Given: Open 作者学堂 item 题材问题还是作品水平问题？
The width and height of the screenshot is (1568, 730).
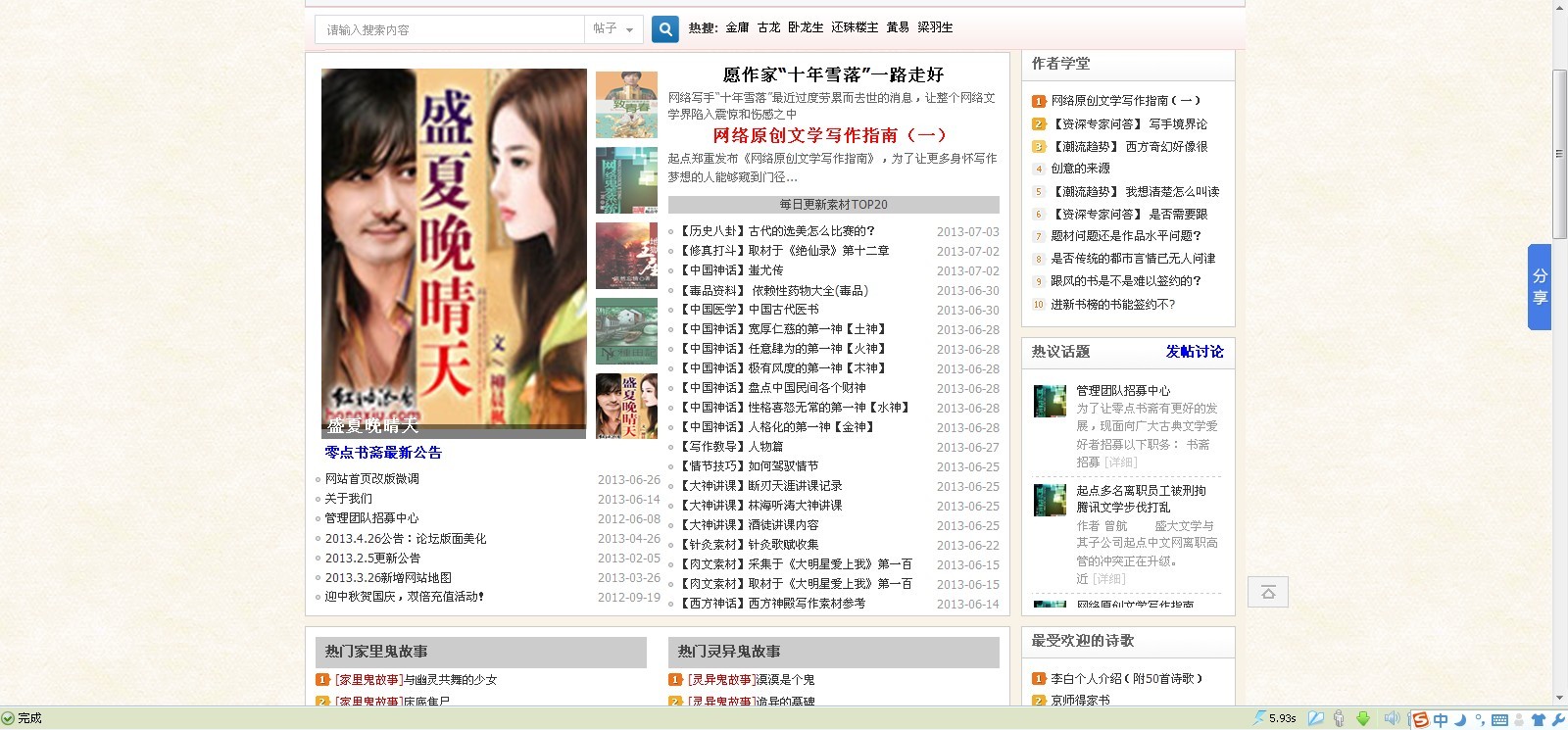Looking at the screenshot, I should tap(1126, 236).
